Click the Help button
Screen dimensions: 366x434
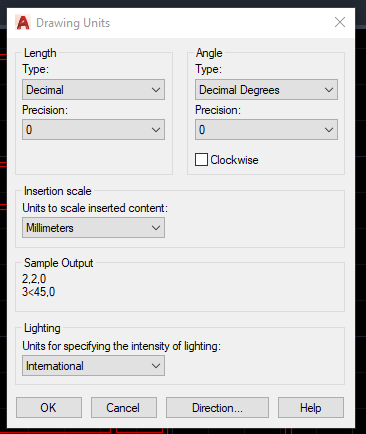pyautogui.click(x=311, y=407)
